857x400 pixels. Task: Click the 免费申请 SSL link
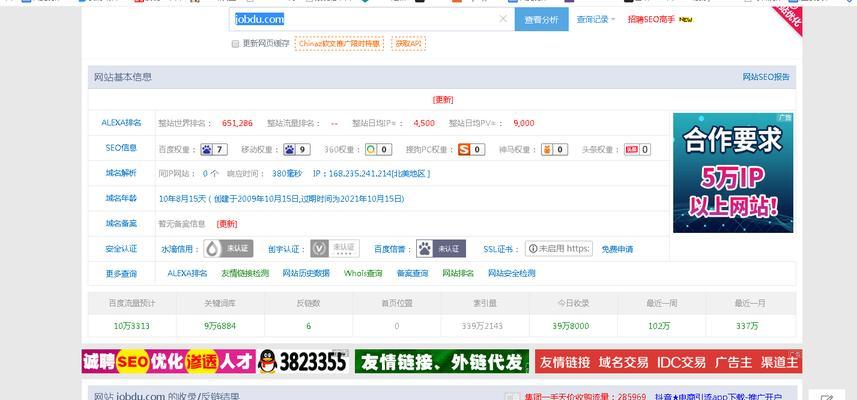point(617,249)
